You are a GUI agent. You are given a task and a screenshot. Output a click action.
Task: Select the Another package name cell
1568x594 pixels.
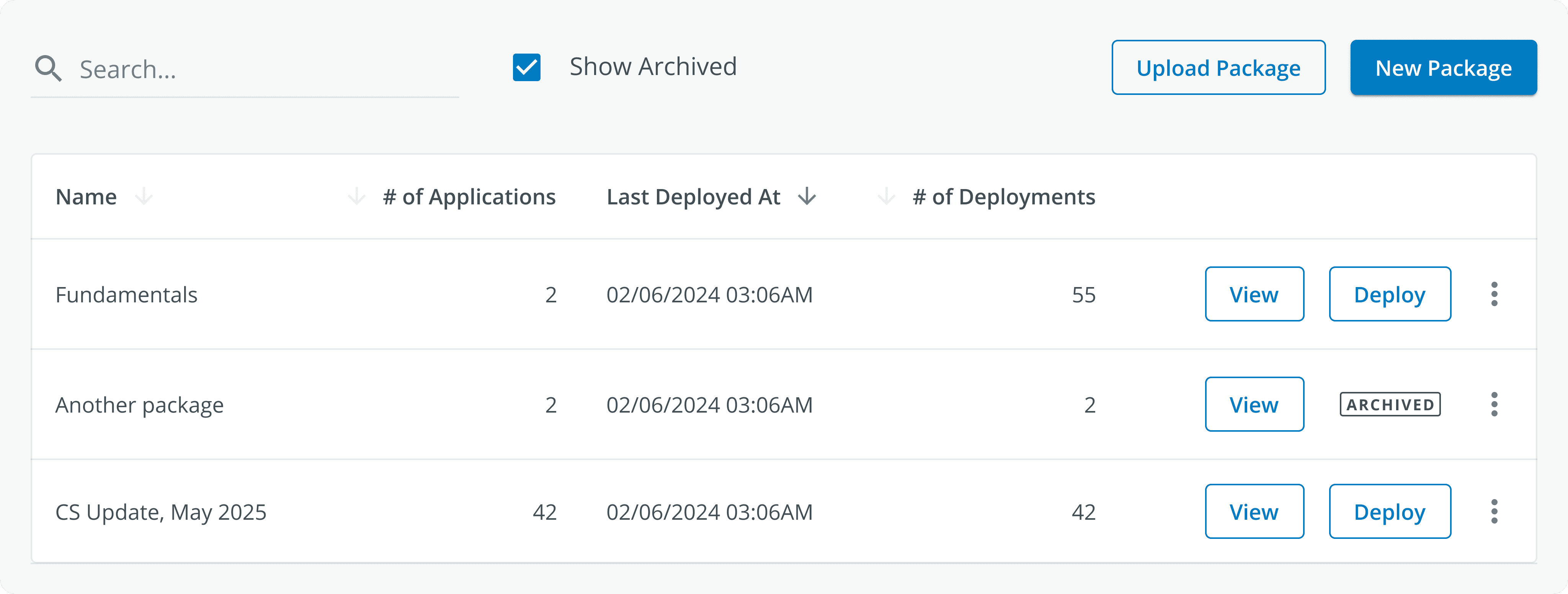coord(139,405)
